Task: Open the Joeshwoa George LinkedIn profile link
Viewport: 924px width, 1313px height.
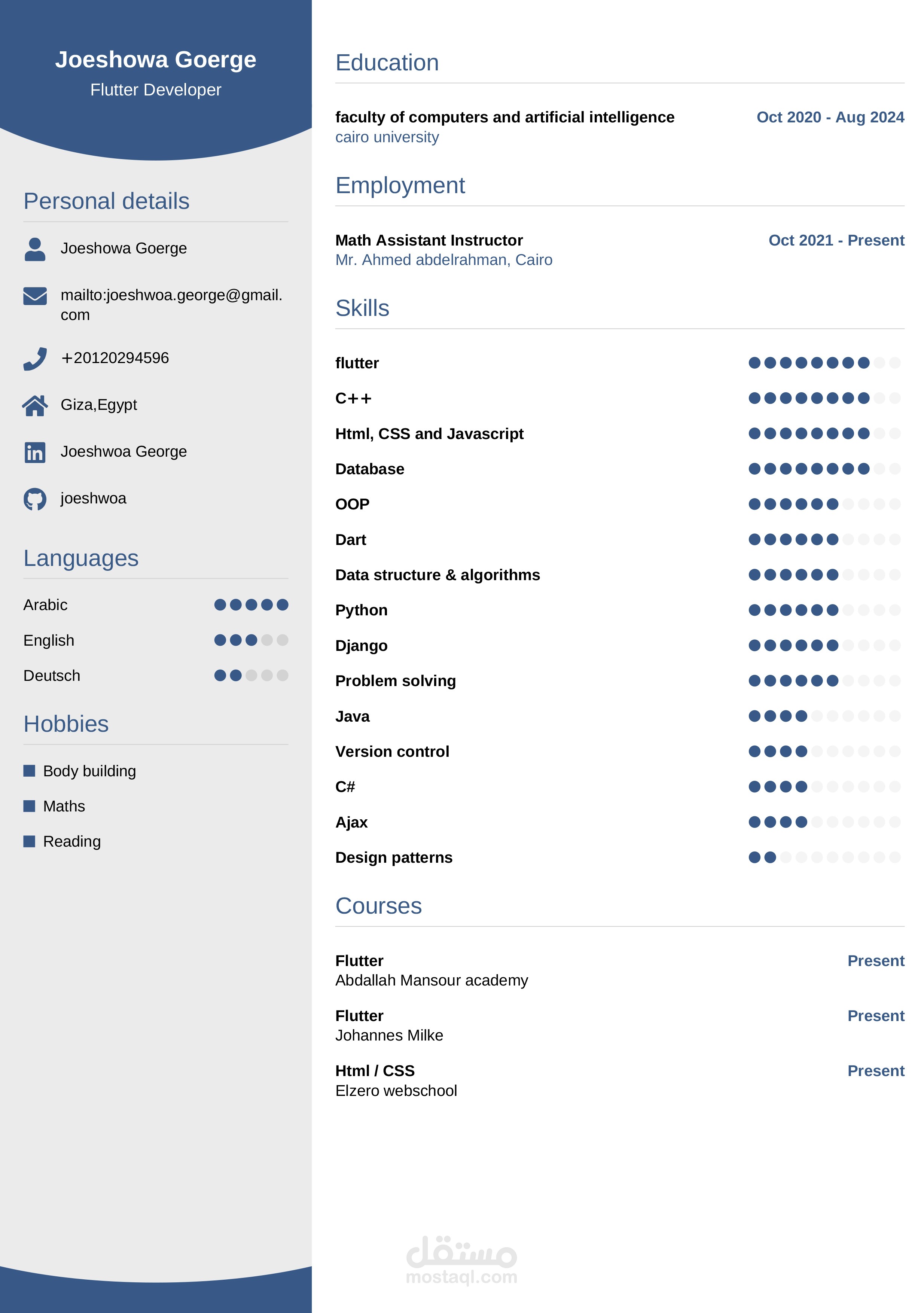Action: click(x=123, y=452)
